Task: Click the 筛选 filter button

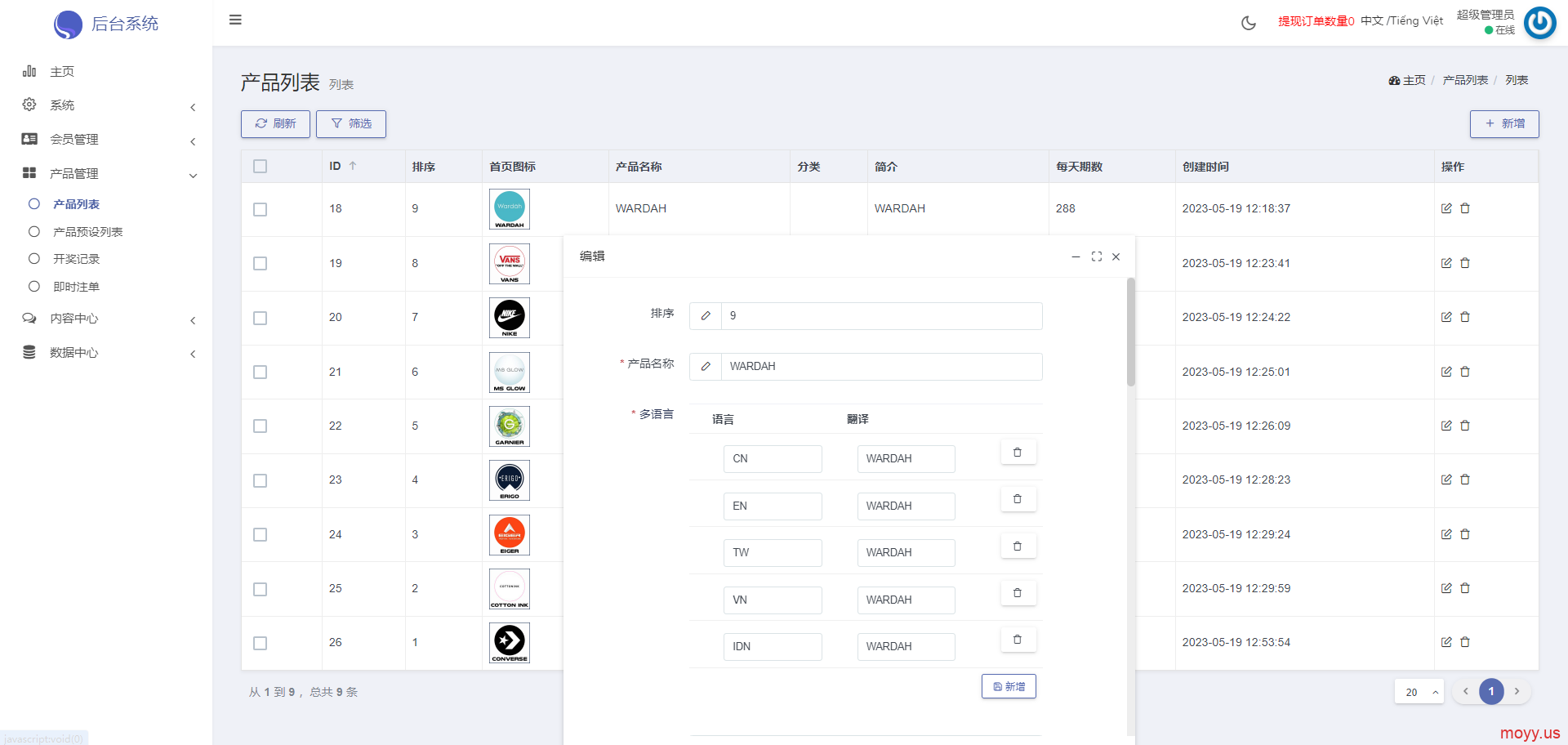Action: click(x=351, y=124)
